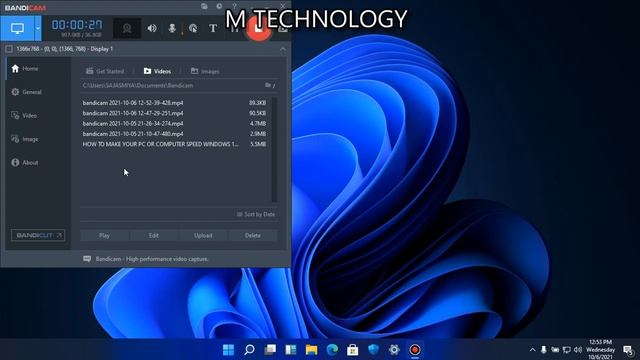Click the recording timer display
This screenshot has height=360, width=640.
coord(77,25)
